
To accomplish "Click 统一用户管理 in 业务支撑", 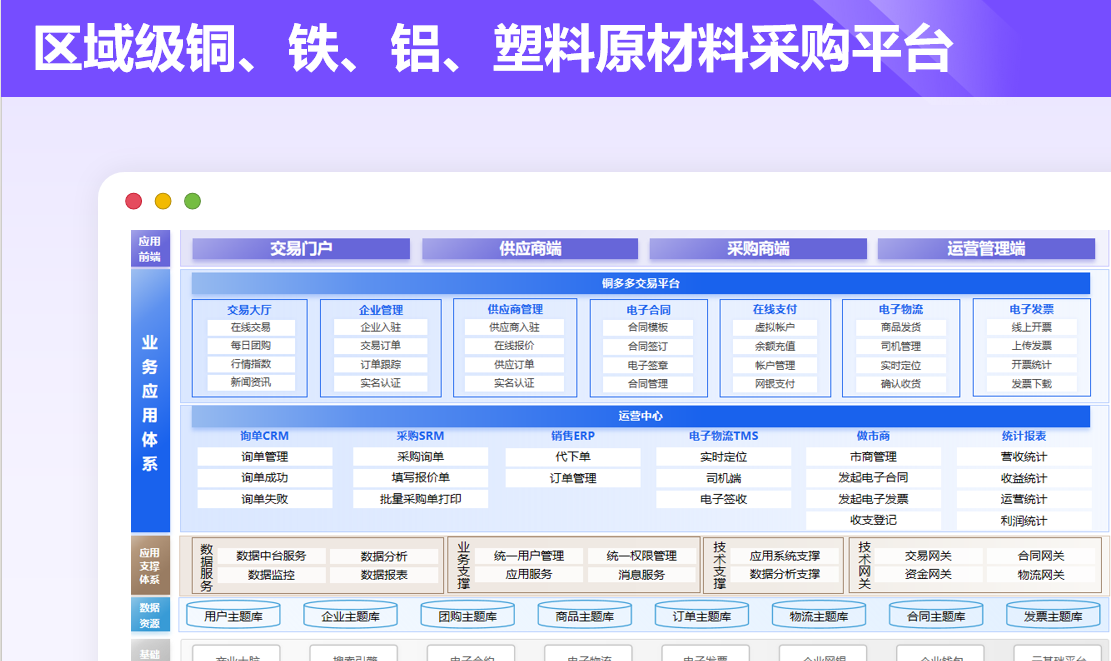I will [529, 556].
